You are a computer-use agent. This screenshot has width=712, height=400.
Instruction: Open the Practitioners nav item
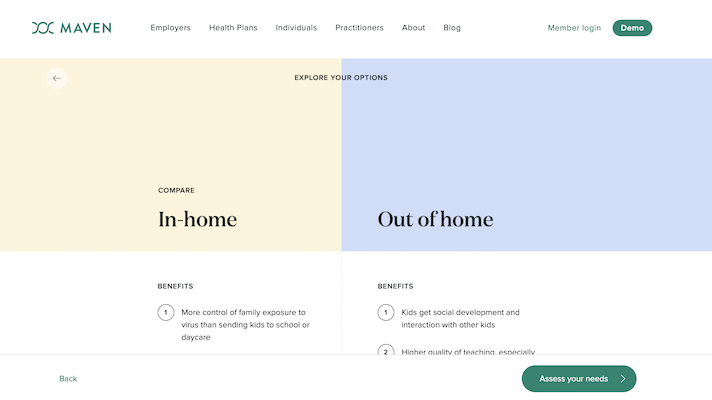click(359, 28)
